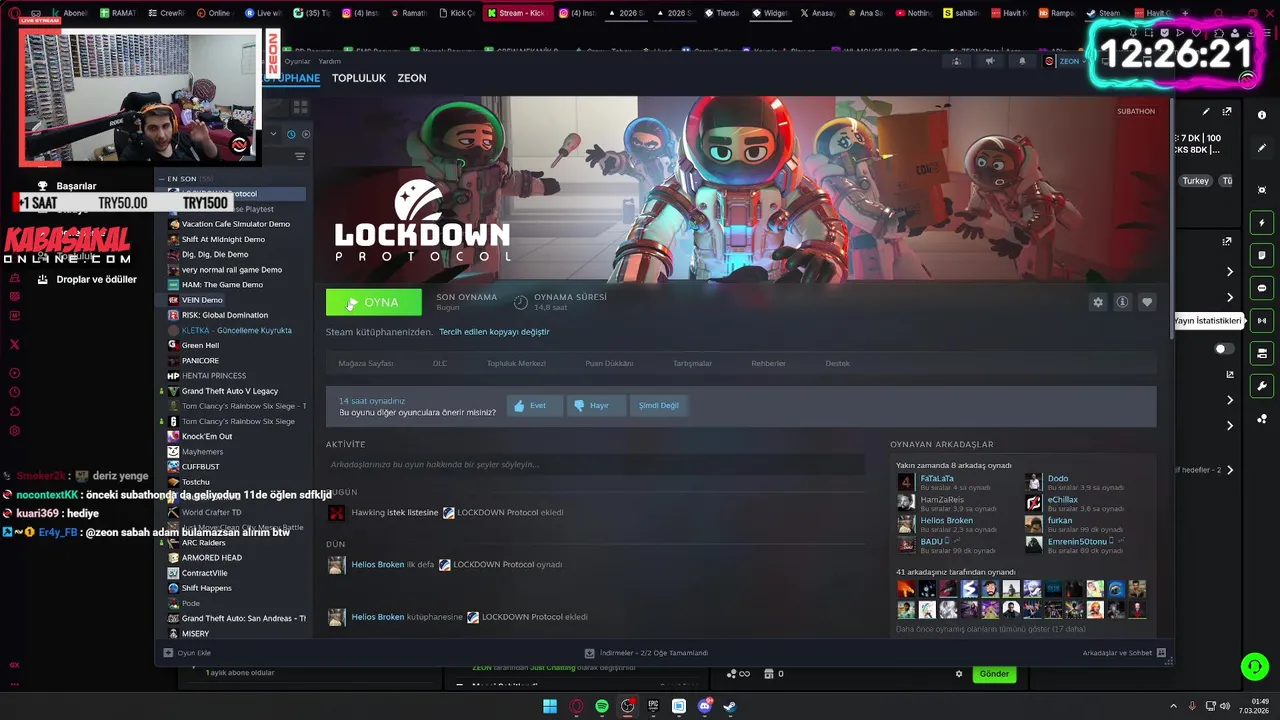Image resolution: width=1280 pixels, height=720 pixels.
Task: Open TOPLULUK tab in Steam
Action: 359,78
